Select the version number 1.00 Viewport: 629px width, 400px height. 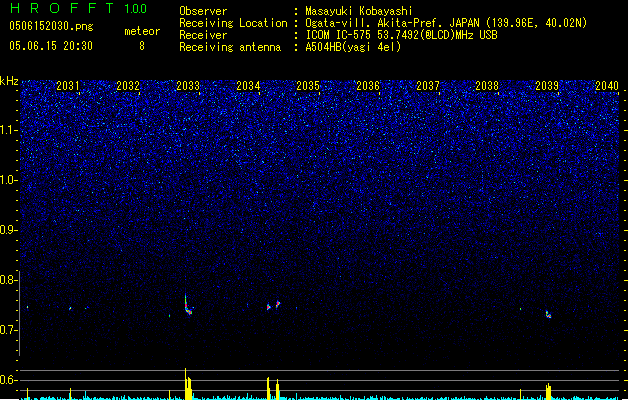click(136, 9)
